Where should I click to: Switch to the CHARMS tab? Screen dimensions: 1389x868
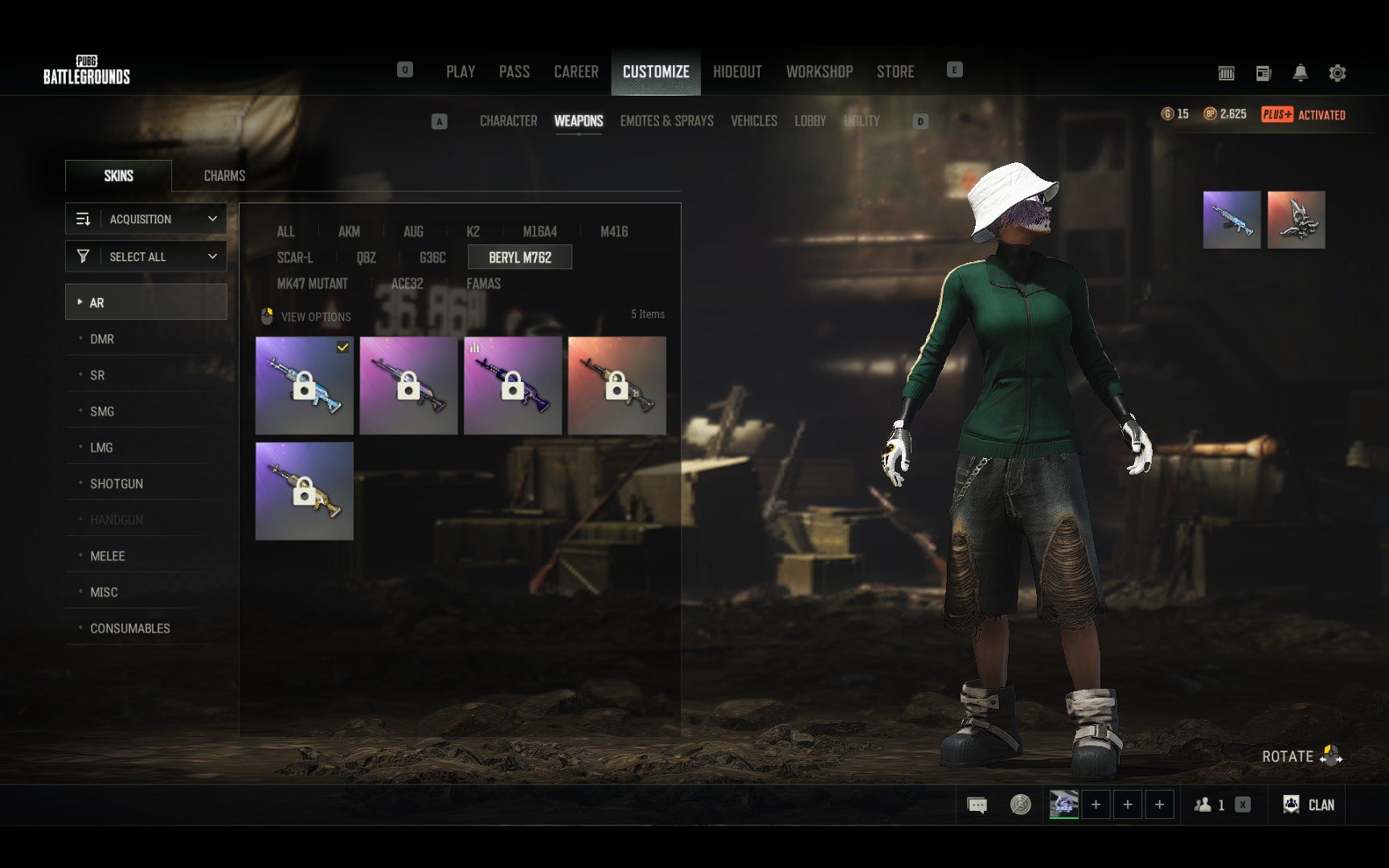pos(224,176)
